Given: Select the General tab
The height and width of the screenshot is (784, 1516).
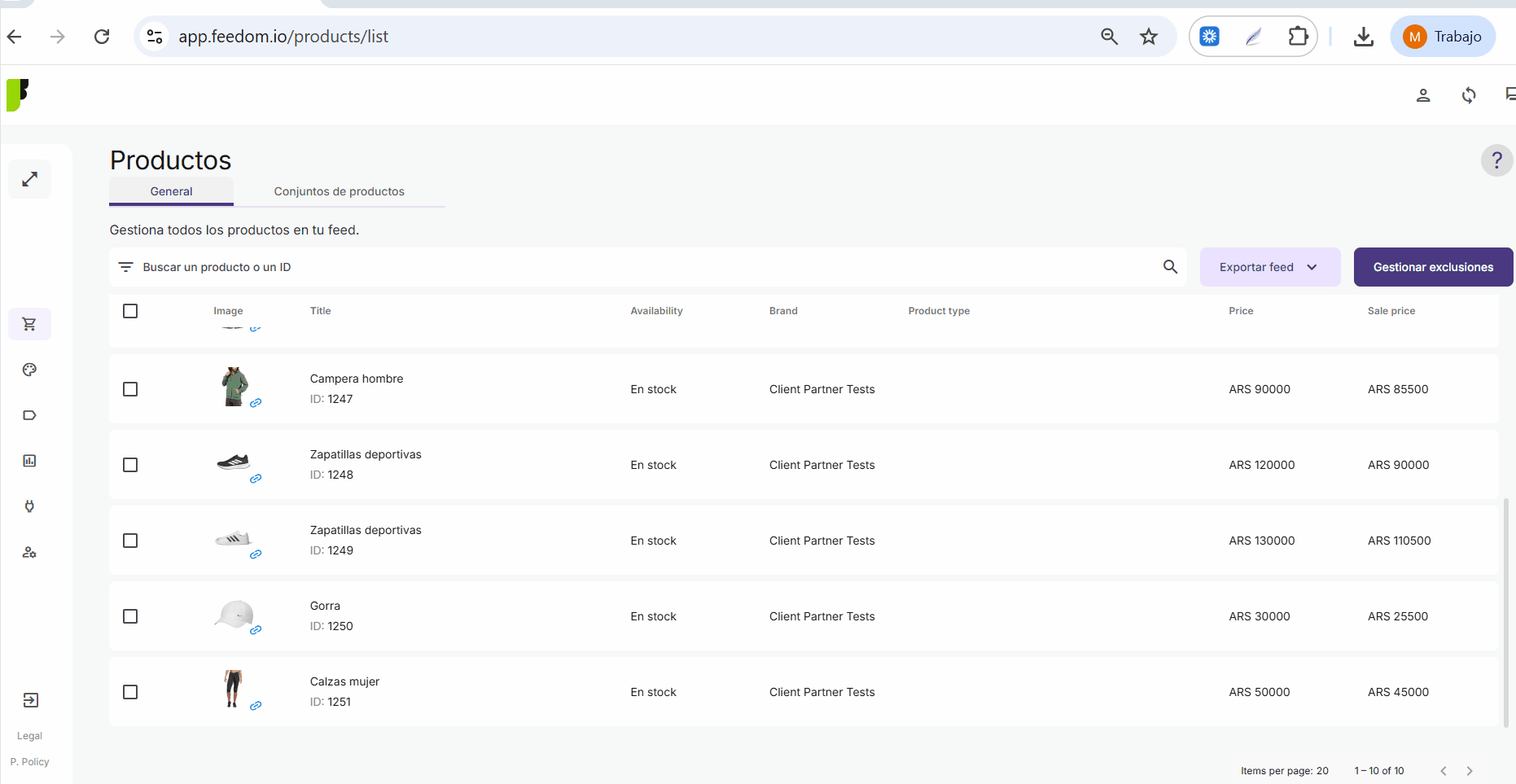Looking at the screenshot, I should tap(171, 191).
